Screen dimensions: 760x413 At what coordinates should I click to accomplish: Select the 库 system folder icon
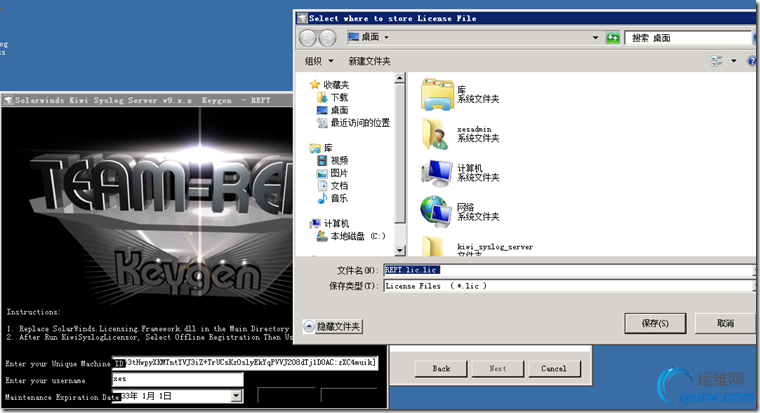point(438,95)
